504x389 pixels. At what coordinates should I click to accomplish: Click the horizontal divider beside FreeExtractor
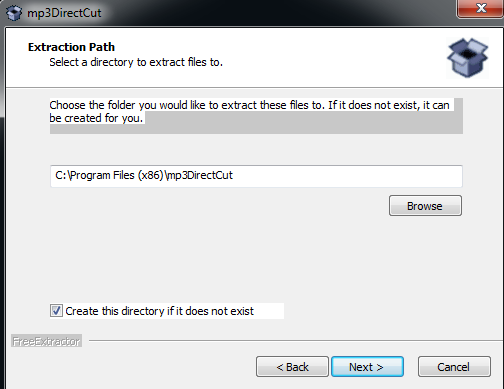coord(296,341)
